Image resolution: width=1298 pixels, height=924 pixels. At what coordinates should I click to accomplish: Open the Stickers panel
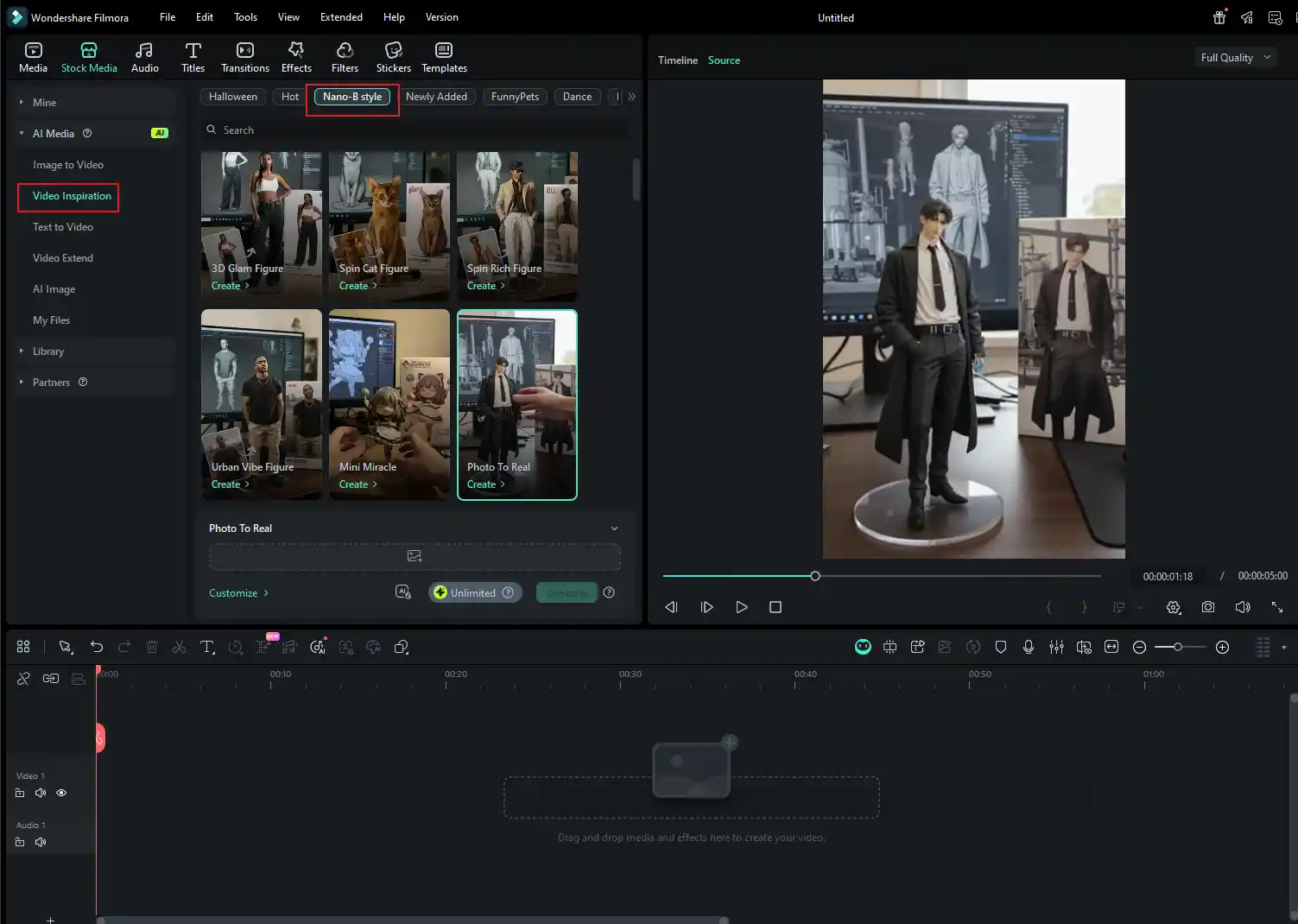click(x=394, y=56)
